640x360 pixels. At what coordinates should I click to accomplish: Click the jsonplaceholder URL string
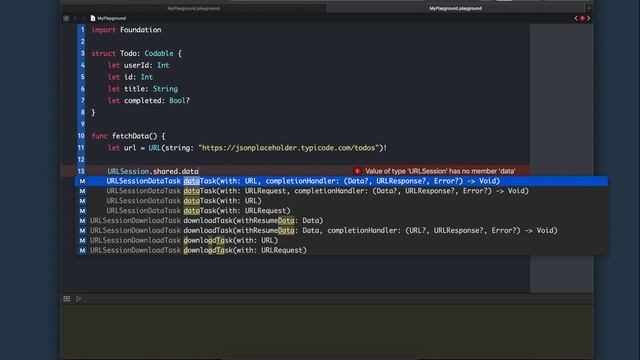point(290,148)
